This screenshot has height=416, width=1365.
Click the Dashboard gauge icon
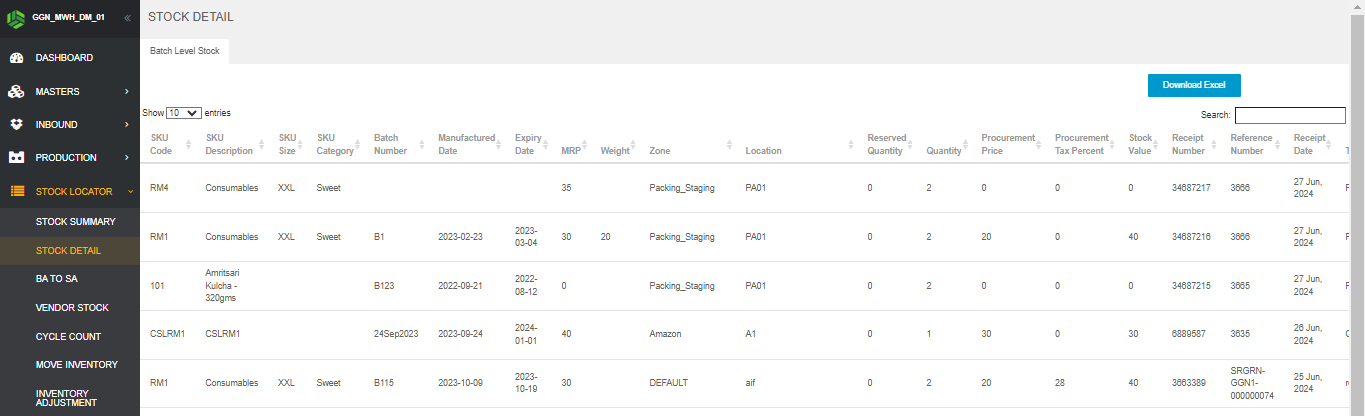[16, 58]
